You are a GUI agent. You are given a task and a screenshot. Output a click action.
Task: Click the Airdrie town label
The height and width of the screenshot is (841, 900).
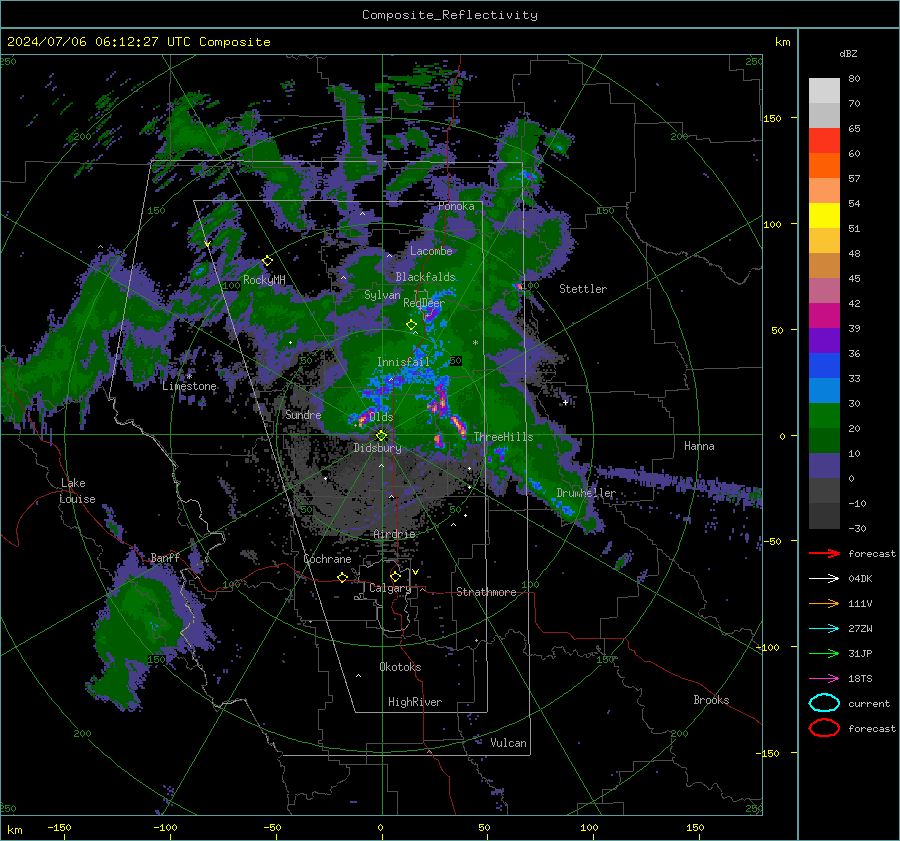[394, 534]
